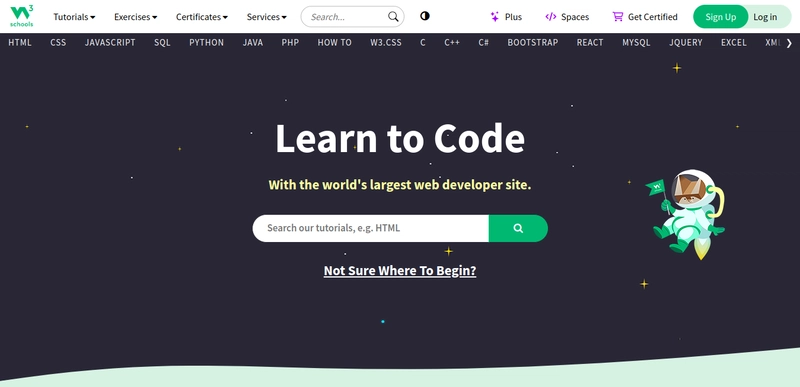Click the Sign Up button
The image size is (800, 387).
[720, 17]
